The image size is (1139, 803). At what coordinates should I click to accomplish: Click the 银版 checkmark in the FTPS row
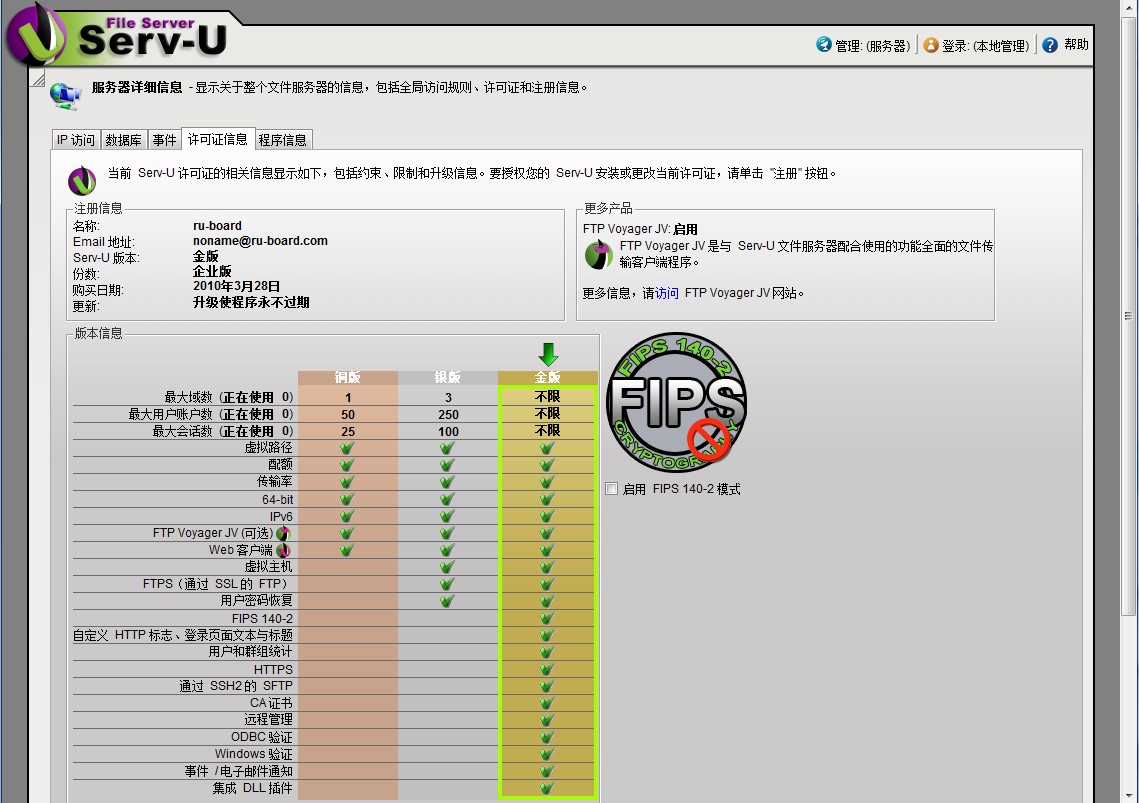tap(447, 584)
